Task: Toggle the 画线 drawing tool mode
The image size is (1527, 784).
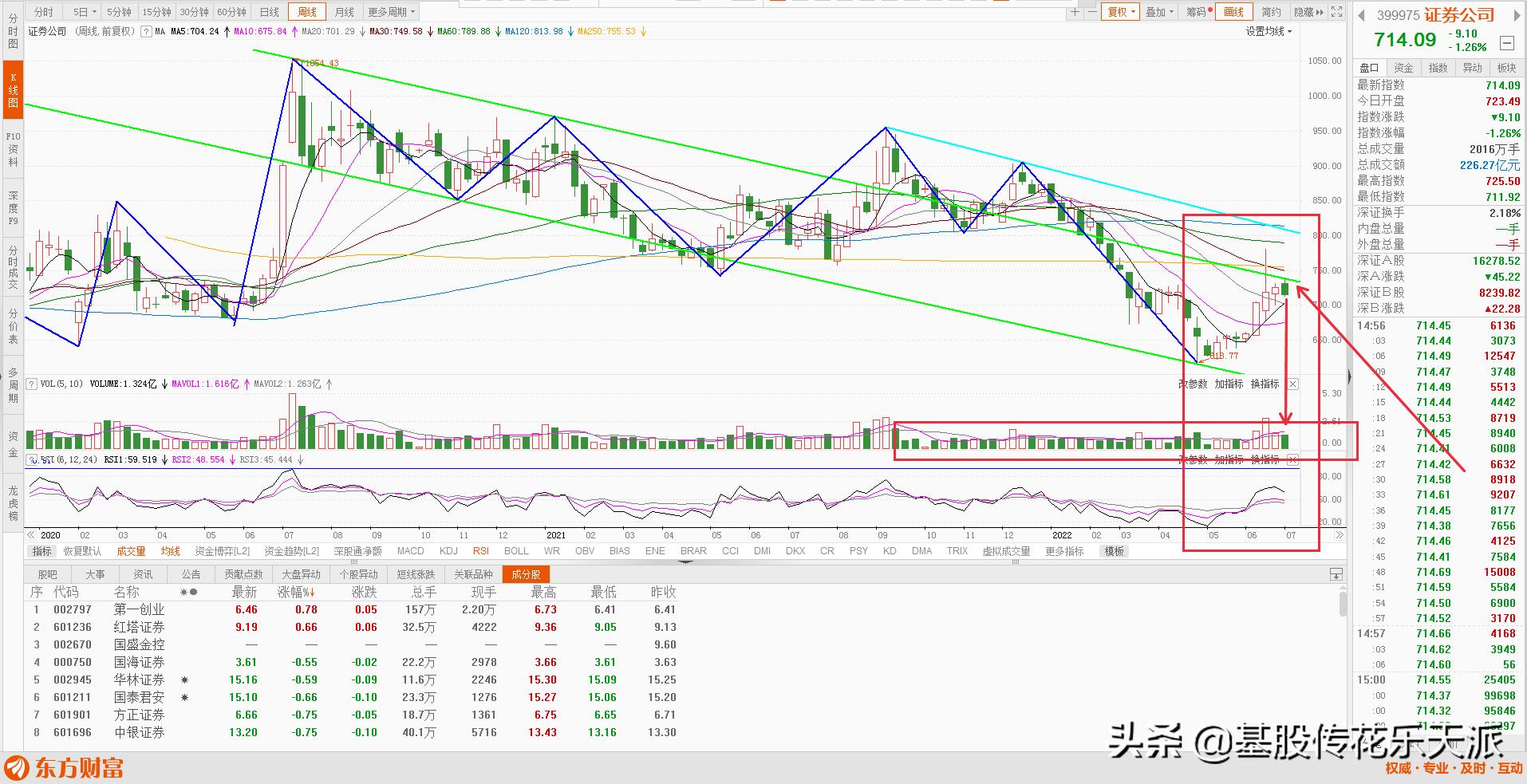Action: click(x=1233, y=12)
